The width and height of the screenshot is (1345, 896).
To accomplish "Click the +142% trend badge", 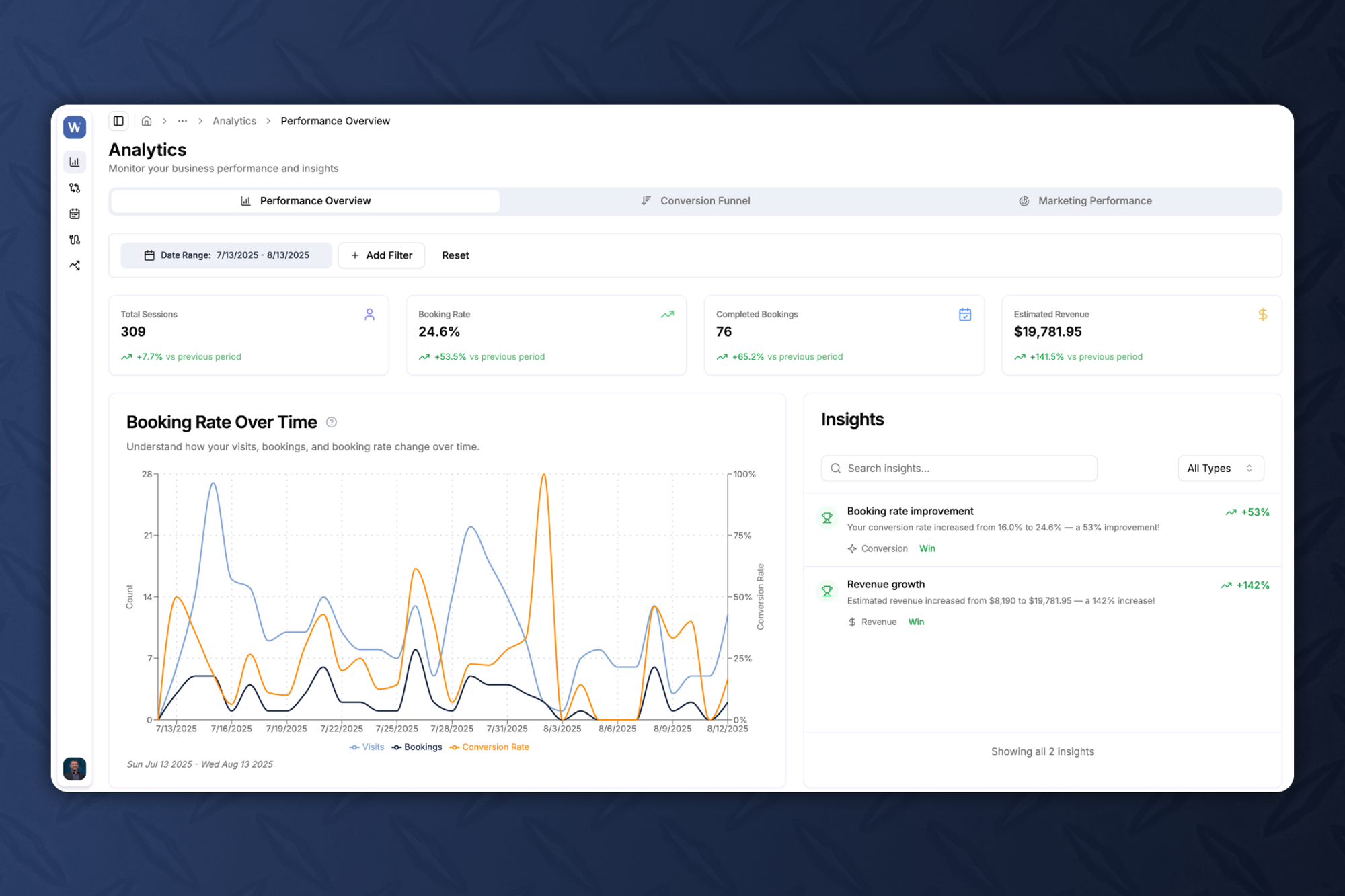I will click(1245, 585).
